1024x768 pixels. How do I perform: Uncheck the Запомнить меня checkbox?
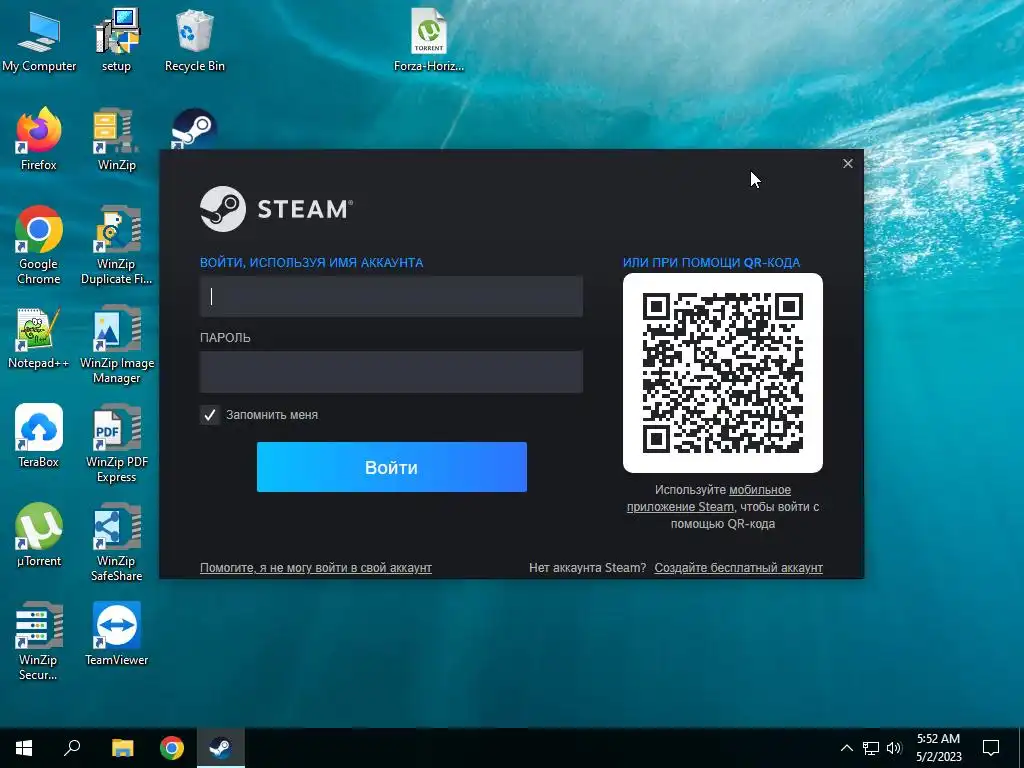[210, 415]
